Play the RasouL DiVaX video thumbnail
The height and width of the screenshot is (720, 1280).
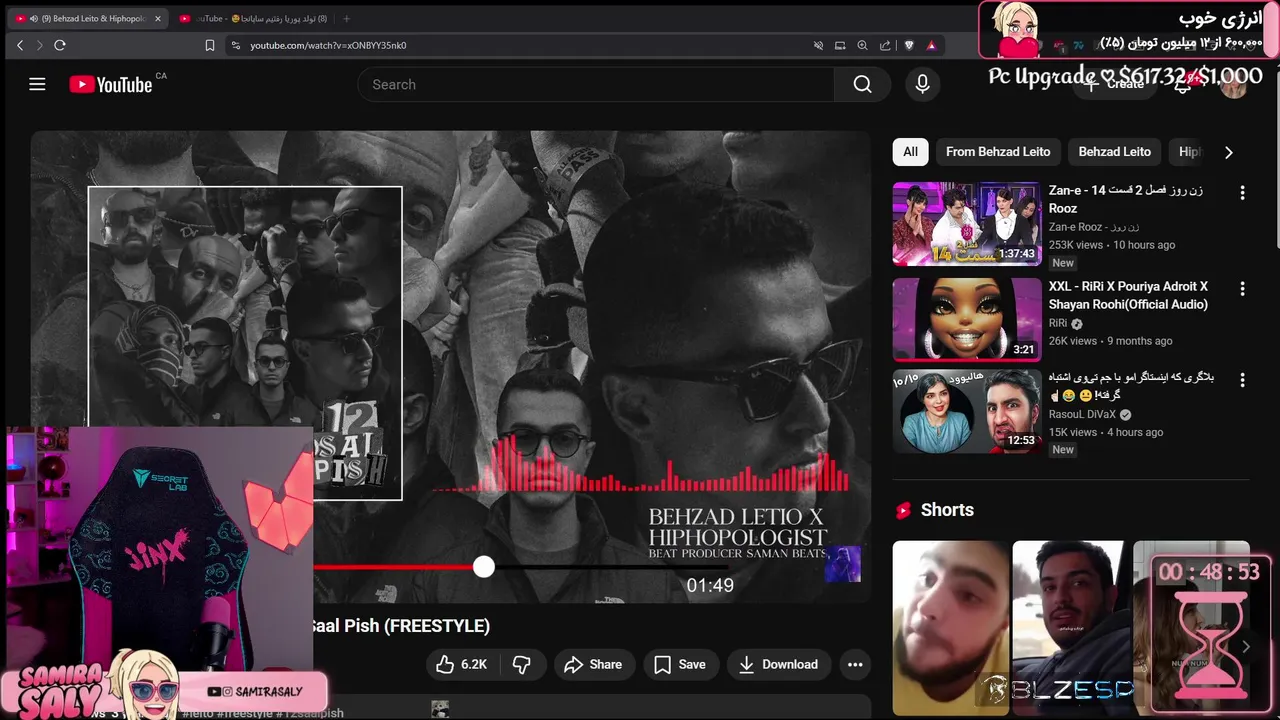(x=967, y=411)
